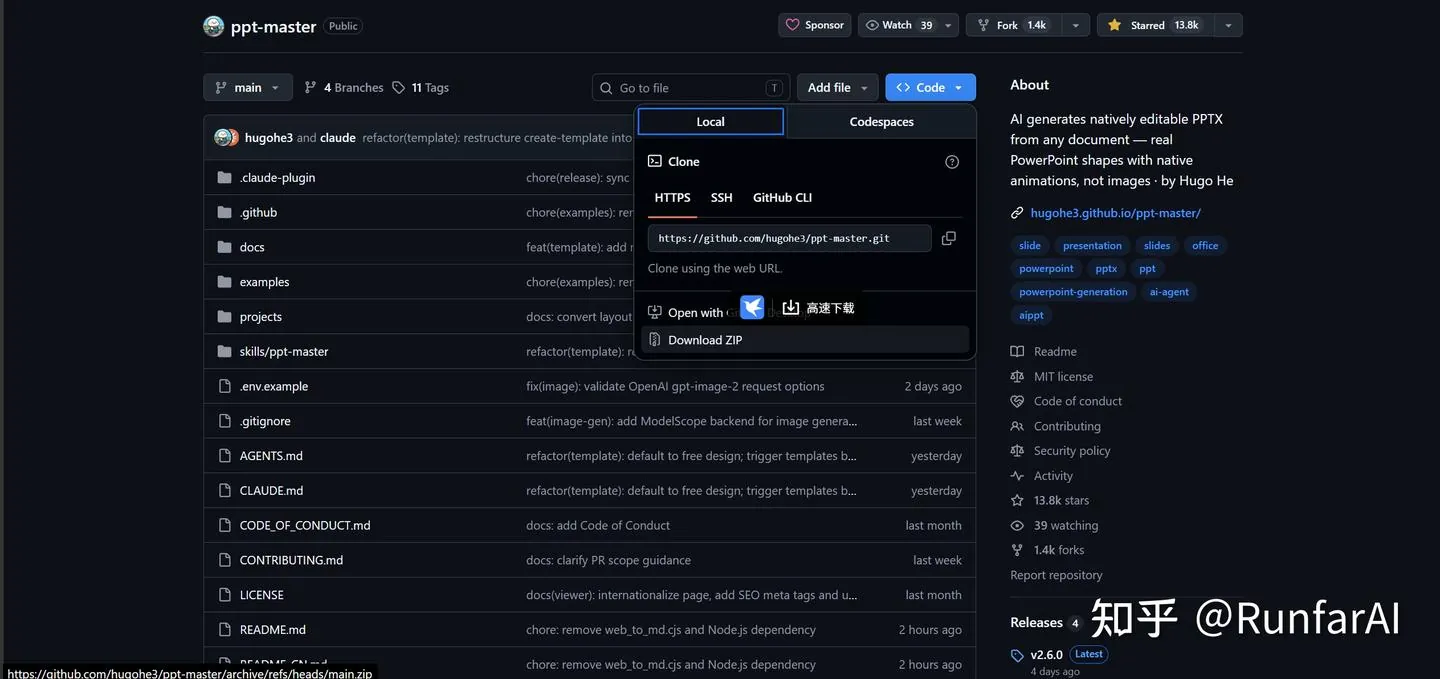Click the Clone terminal icon

tap(655, 161)
